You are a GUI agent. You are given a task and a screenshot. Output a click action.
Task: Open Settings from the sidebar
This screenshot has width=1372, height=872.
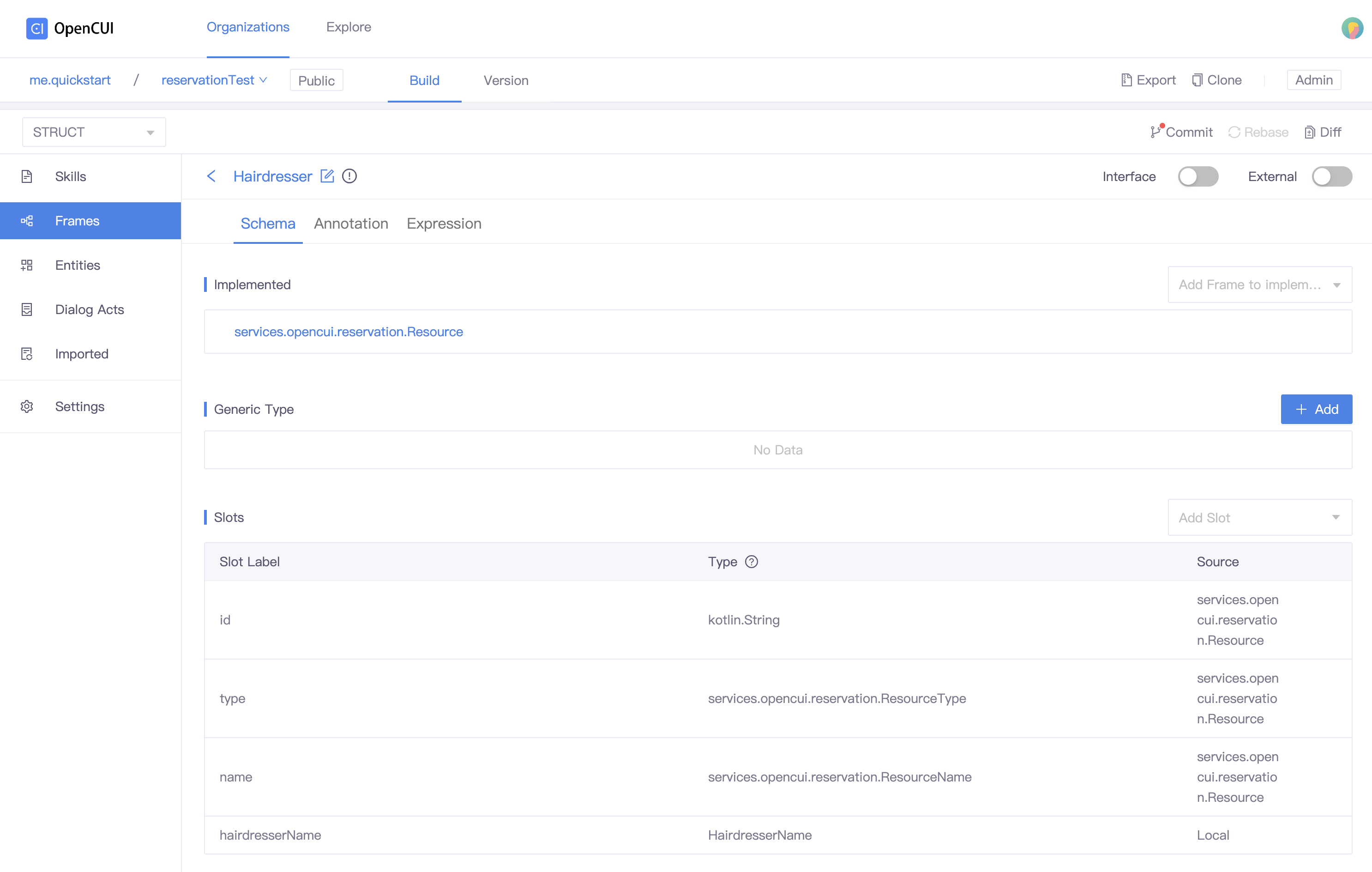tap(80, 406)
